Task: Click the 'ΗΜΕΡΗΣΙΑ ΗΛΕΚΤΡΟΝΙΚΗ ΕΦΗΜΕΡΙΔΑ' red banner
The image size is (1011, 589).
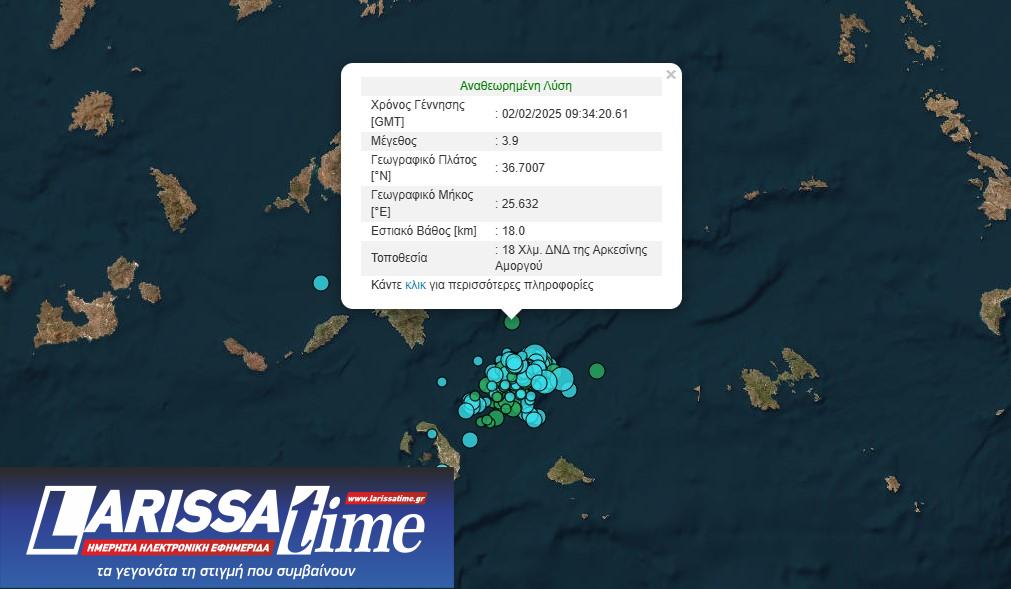Action: [x=177, y=547]
